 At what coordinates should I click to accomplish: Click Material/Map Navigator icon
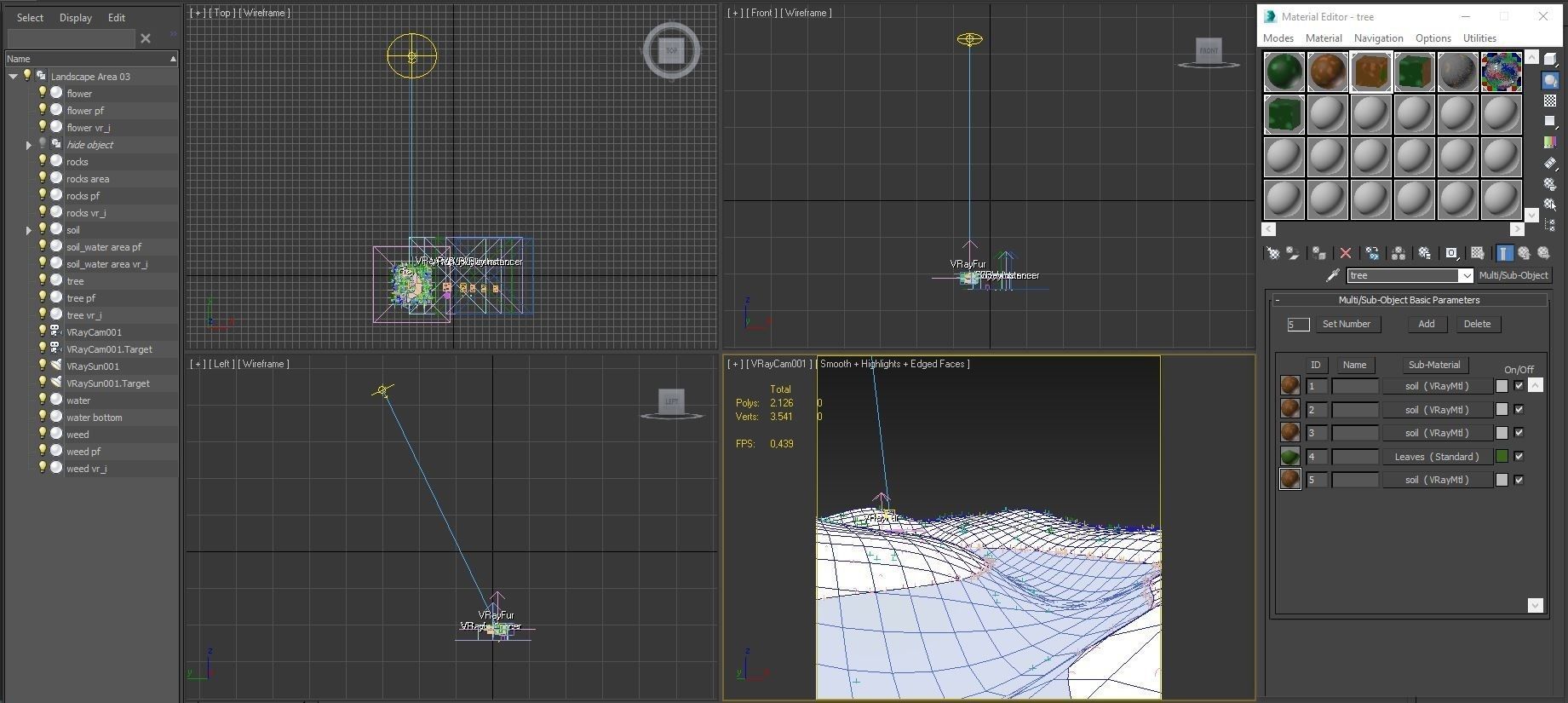click(1550, 224)
